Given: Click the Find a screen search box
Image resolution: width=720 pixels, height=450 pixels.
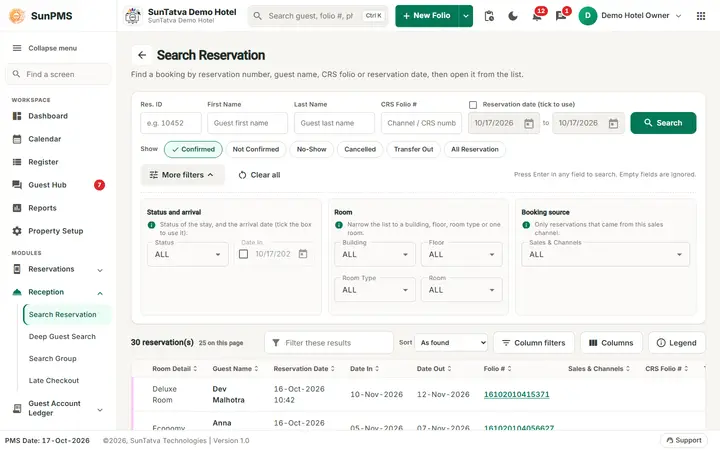Looking at the screenshot, I should click(x=58, y=74).
